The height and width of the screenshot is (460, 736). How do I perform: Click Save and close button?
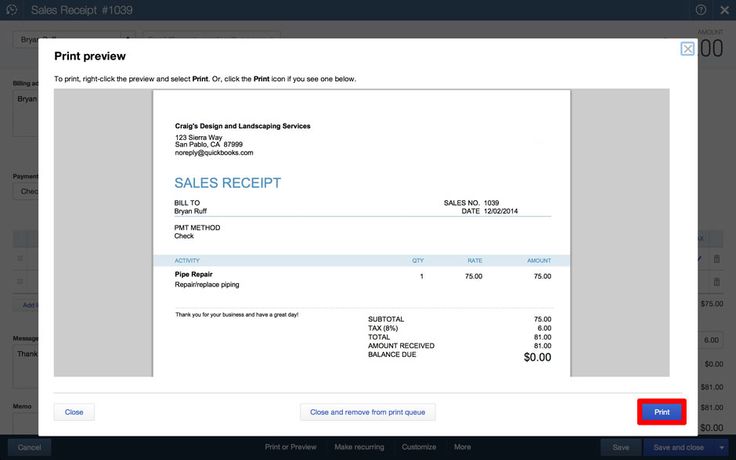tap(679, 447)
